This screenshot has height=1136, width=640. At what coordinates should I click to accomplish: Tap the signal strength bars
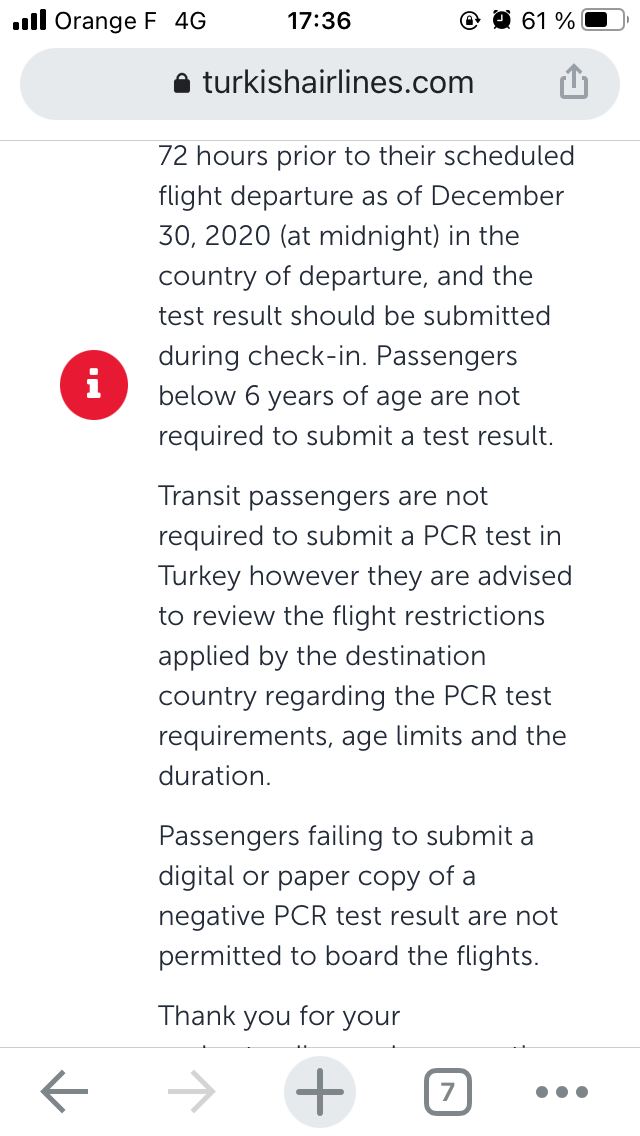(30, 21)
